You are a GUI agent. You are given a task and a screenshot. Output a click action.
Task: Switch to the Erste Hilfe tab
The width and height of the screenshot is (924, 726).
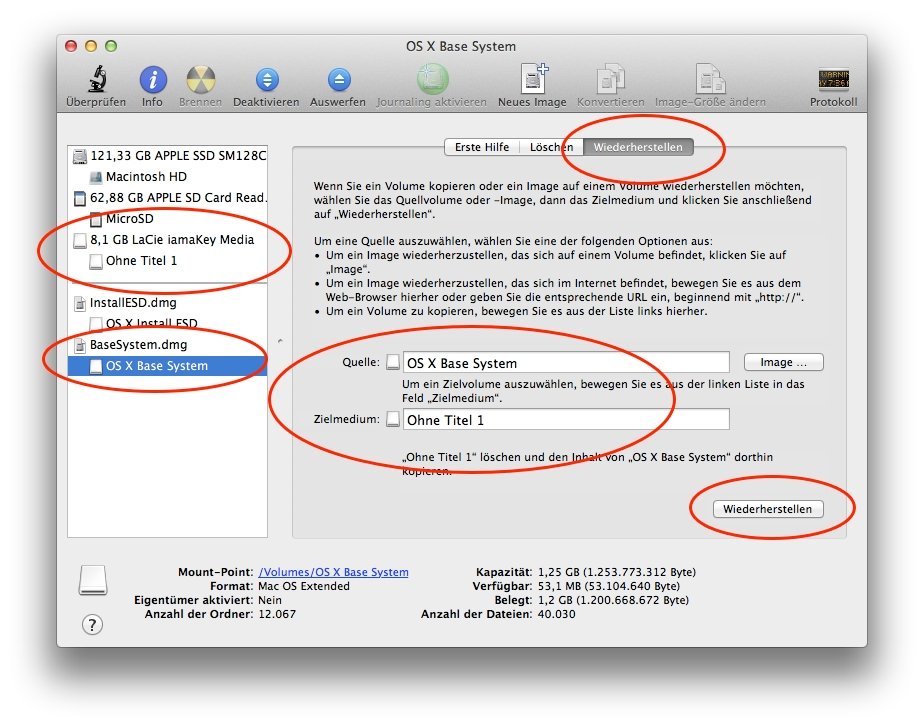(x=481, y=147)
